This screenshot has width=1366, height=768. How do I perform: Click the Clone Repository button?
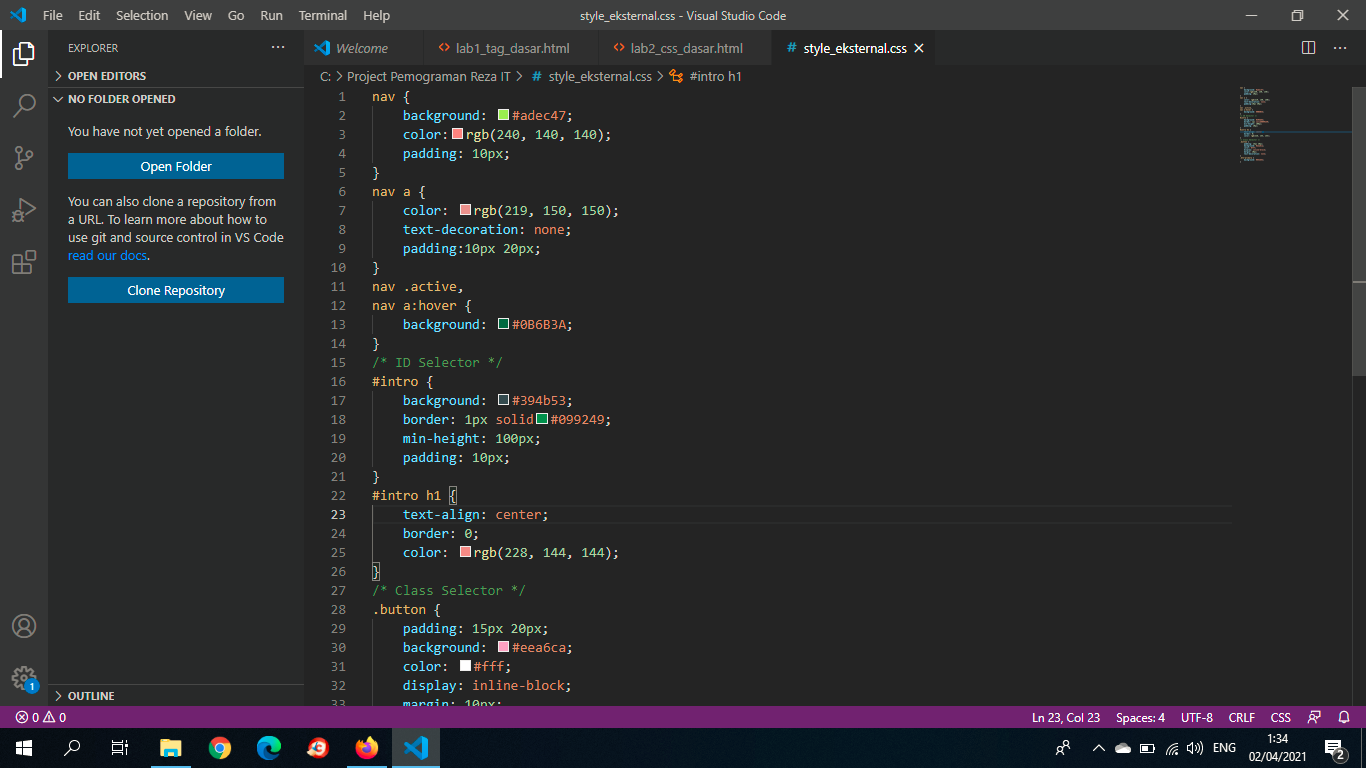[176, 290]
